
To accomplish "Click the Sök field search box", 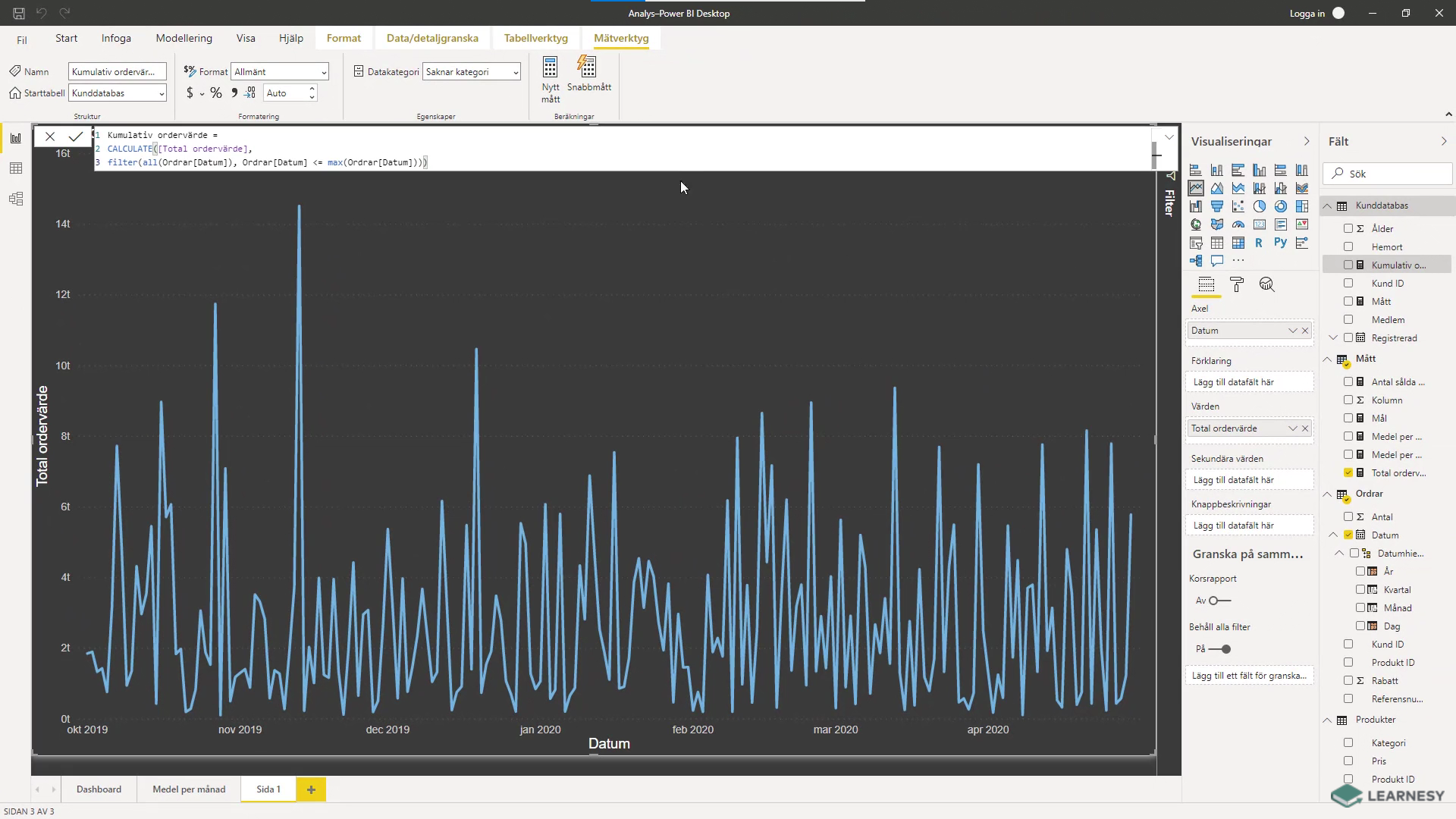I will [x=1388, y=174].
